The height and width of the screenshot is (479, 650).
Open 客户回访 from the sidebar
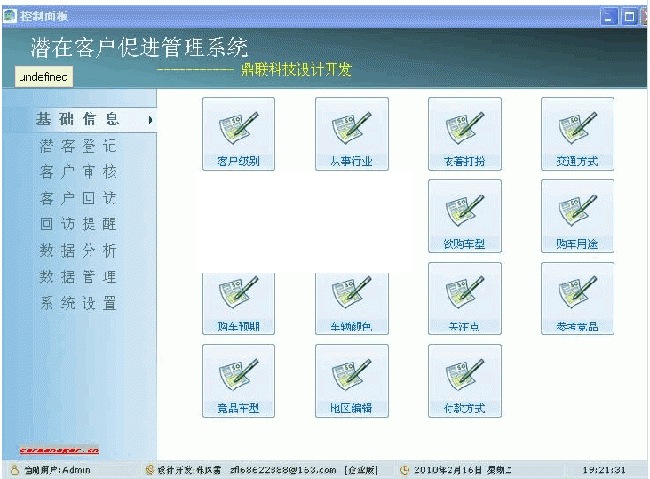click(x=78, y=198)
